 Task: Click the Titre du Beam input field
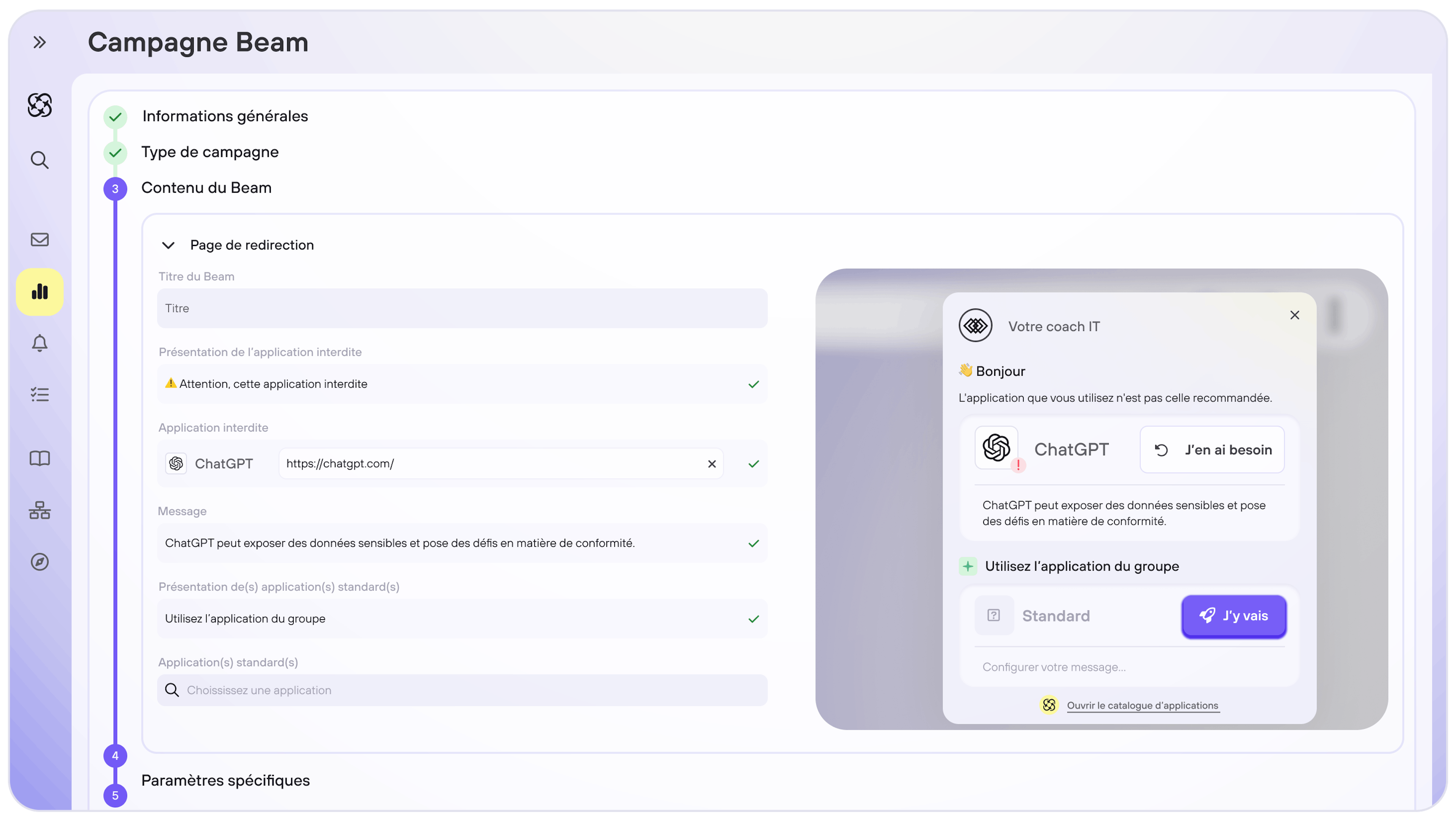(x=462, y=309)
